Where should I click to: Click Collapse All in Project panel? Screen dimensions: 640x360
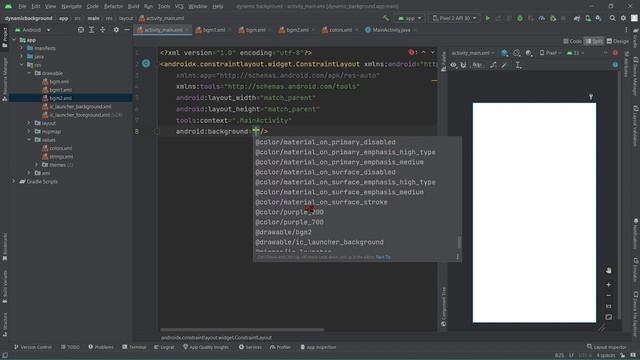click(x=102, y=30)
